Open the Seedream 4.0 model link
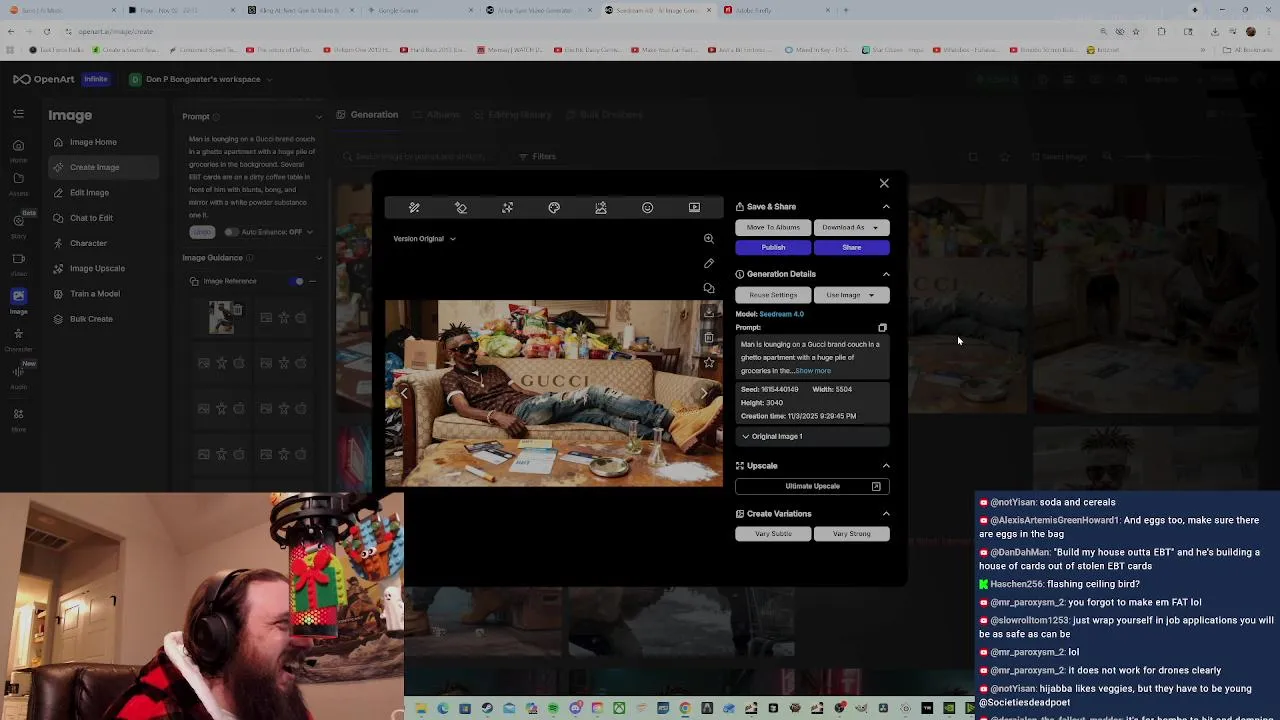This screenshot has width=1280, height=720. (781, 314)
